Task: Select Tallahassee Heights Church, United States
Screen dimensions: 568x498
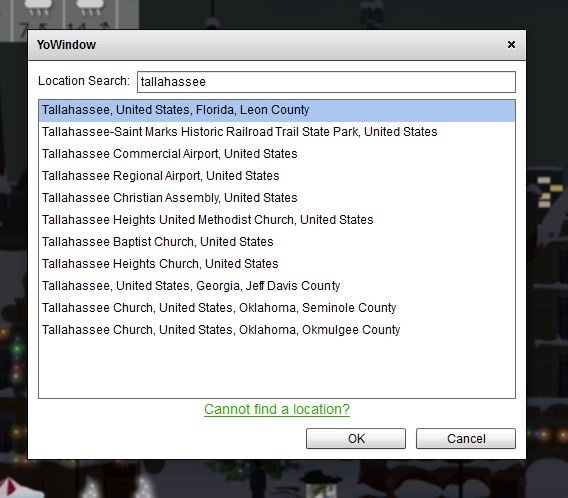Action: tap(277, 264)
